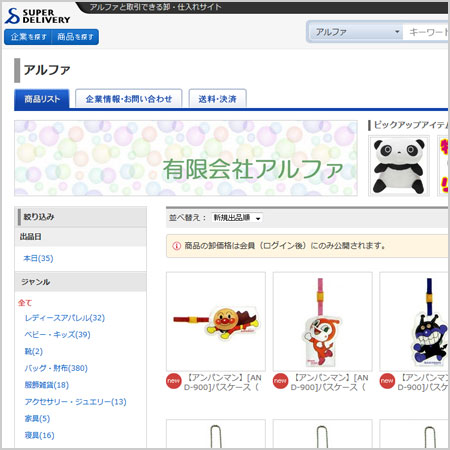Click new badge of first Anpanman product
450x450 pixels.
(174, 381)
